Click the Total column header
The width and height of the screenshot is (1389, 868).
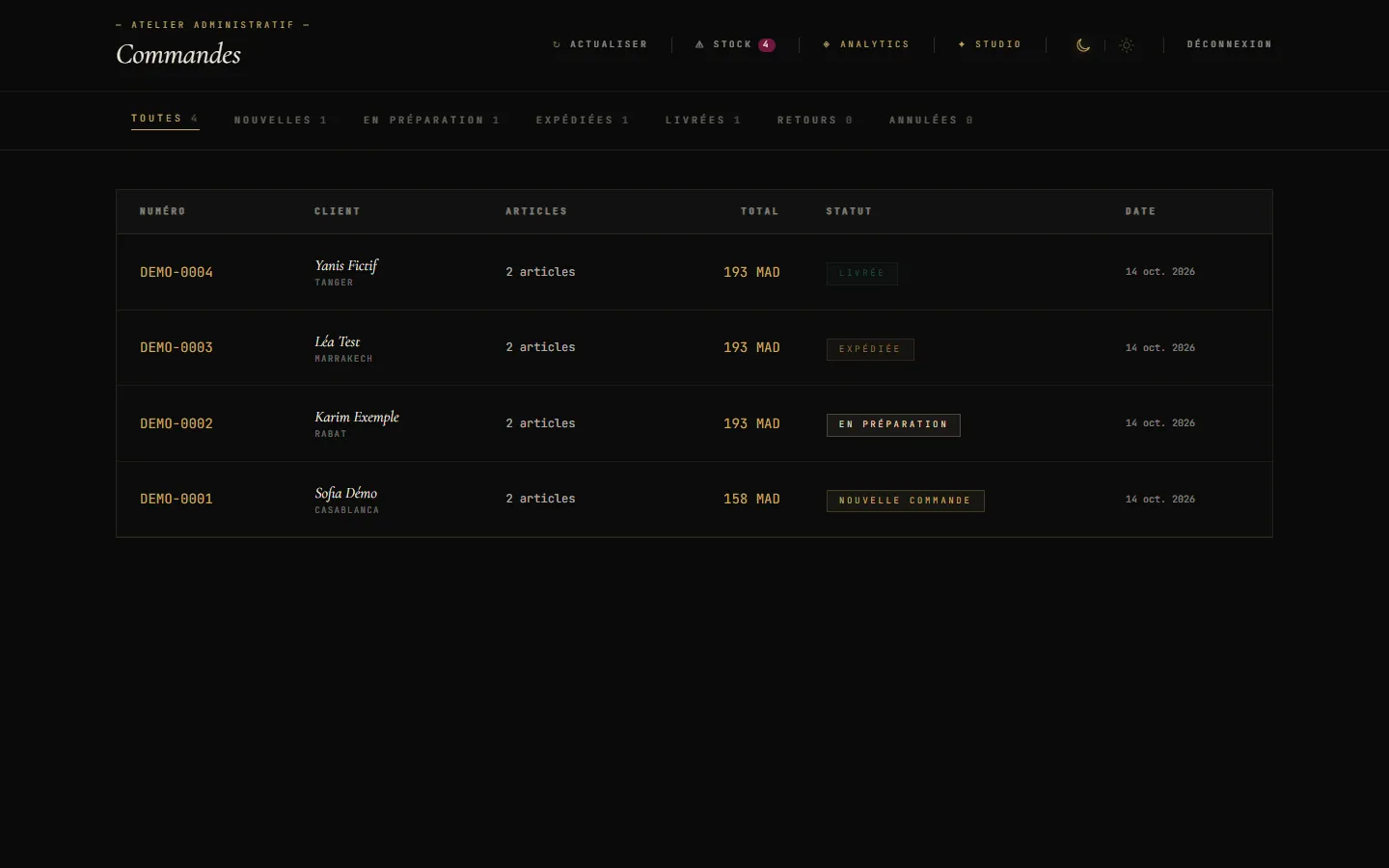coord(760,211)
